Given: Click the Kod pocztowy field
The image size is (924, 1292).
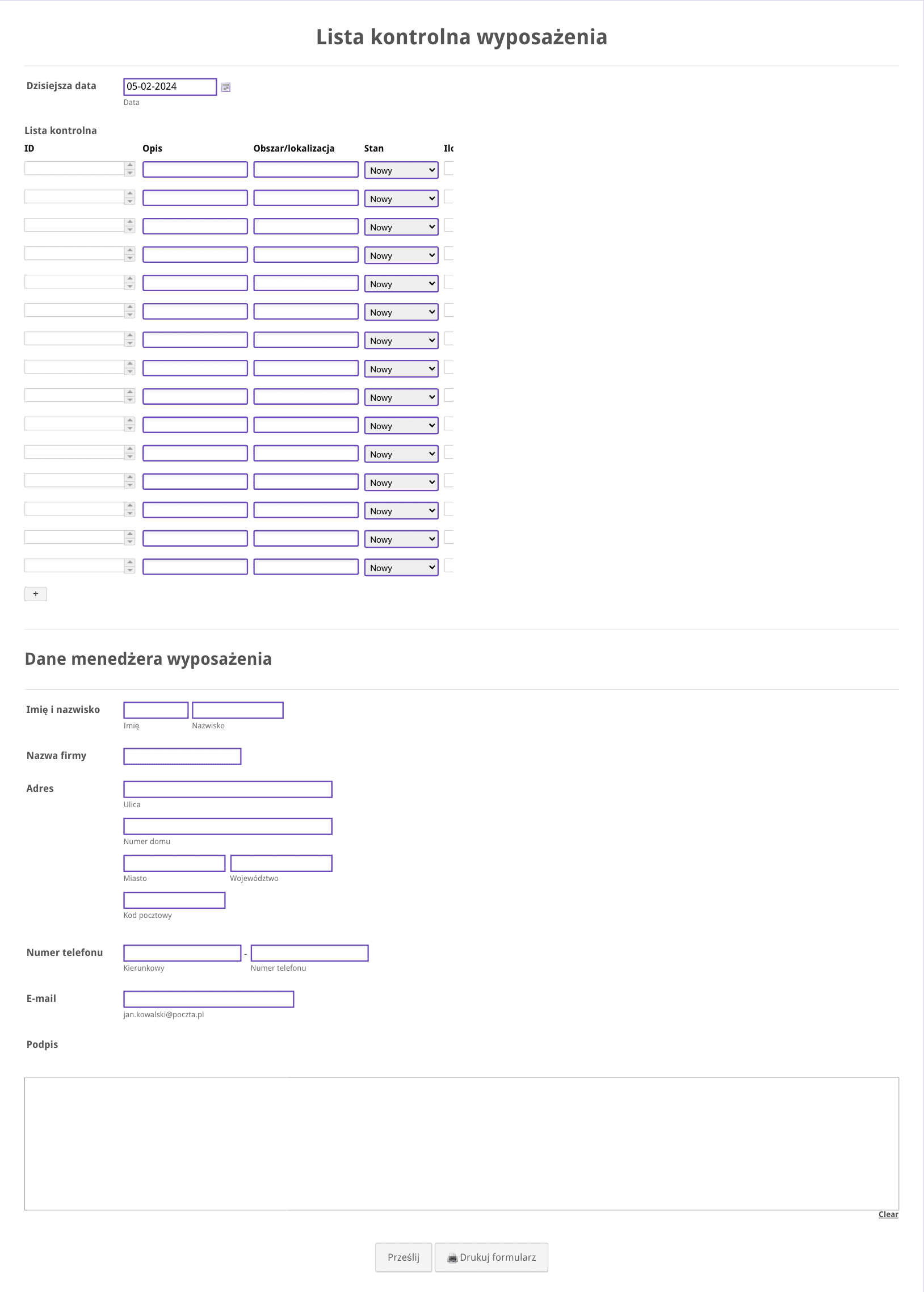Looking at the screenshot, I should pos(174,900).
